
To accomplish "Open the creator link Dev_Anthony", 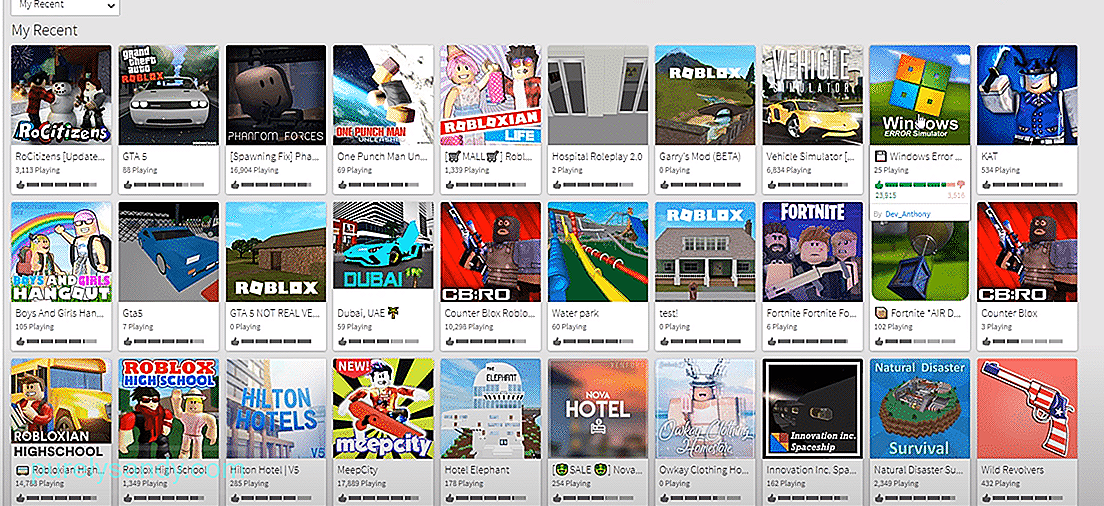I will tap(907, 214).
